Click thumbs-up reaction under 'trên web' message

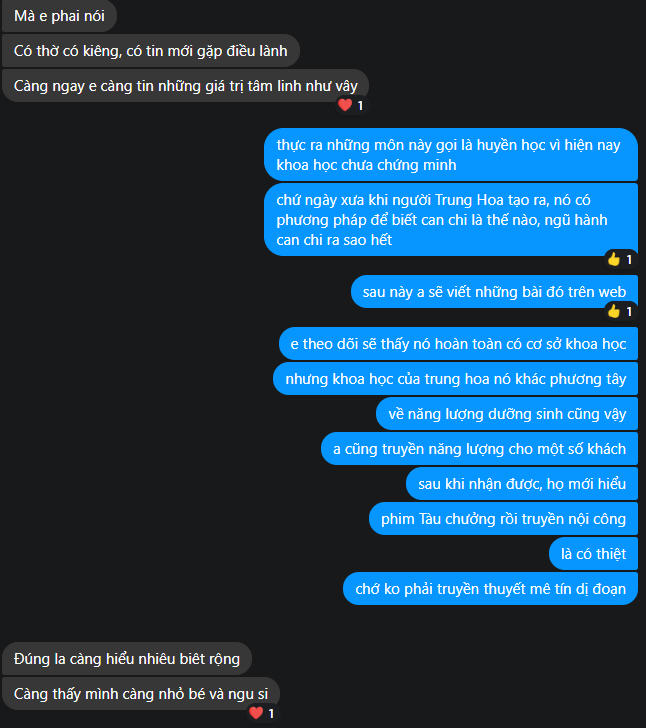620,311
